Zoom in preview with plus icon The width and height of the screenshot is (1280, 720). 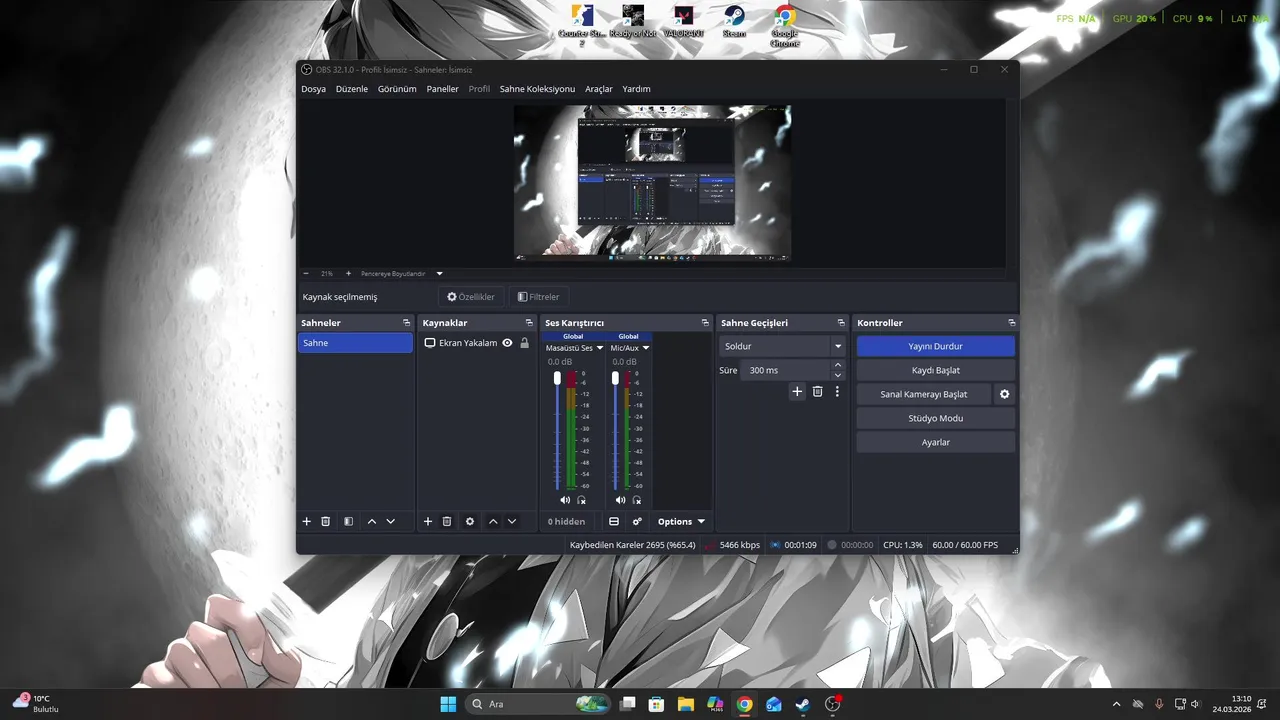[348, 273]
